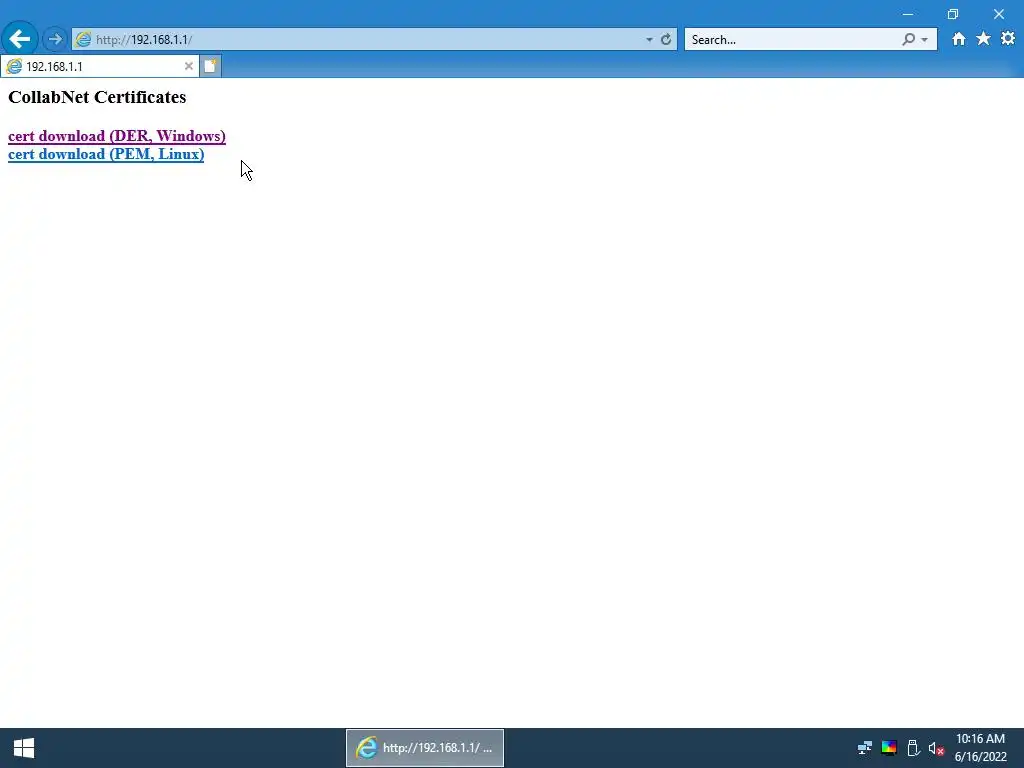Select the 192.168.1.1 browser tab

coord(99,66)
